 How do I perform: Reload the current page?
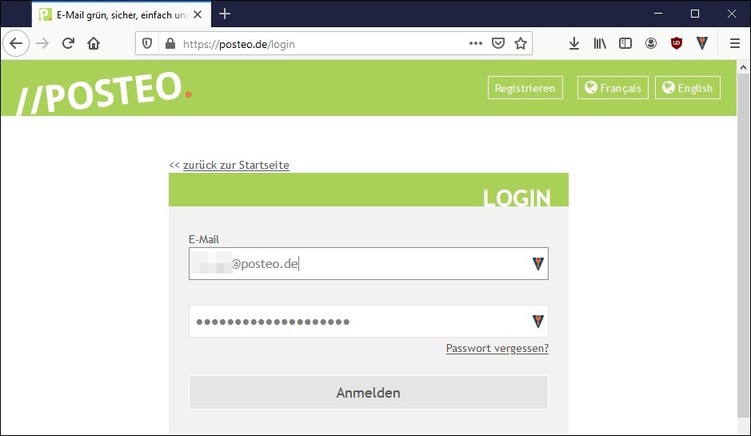pyautogui.click(x=68, y=44)
